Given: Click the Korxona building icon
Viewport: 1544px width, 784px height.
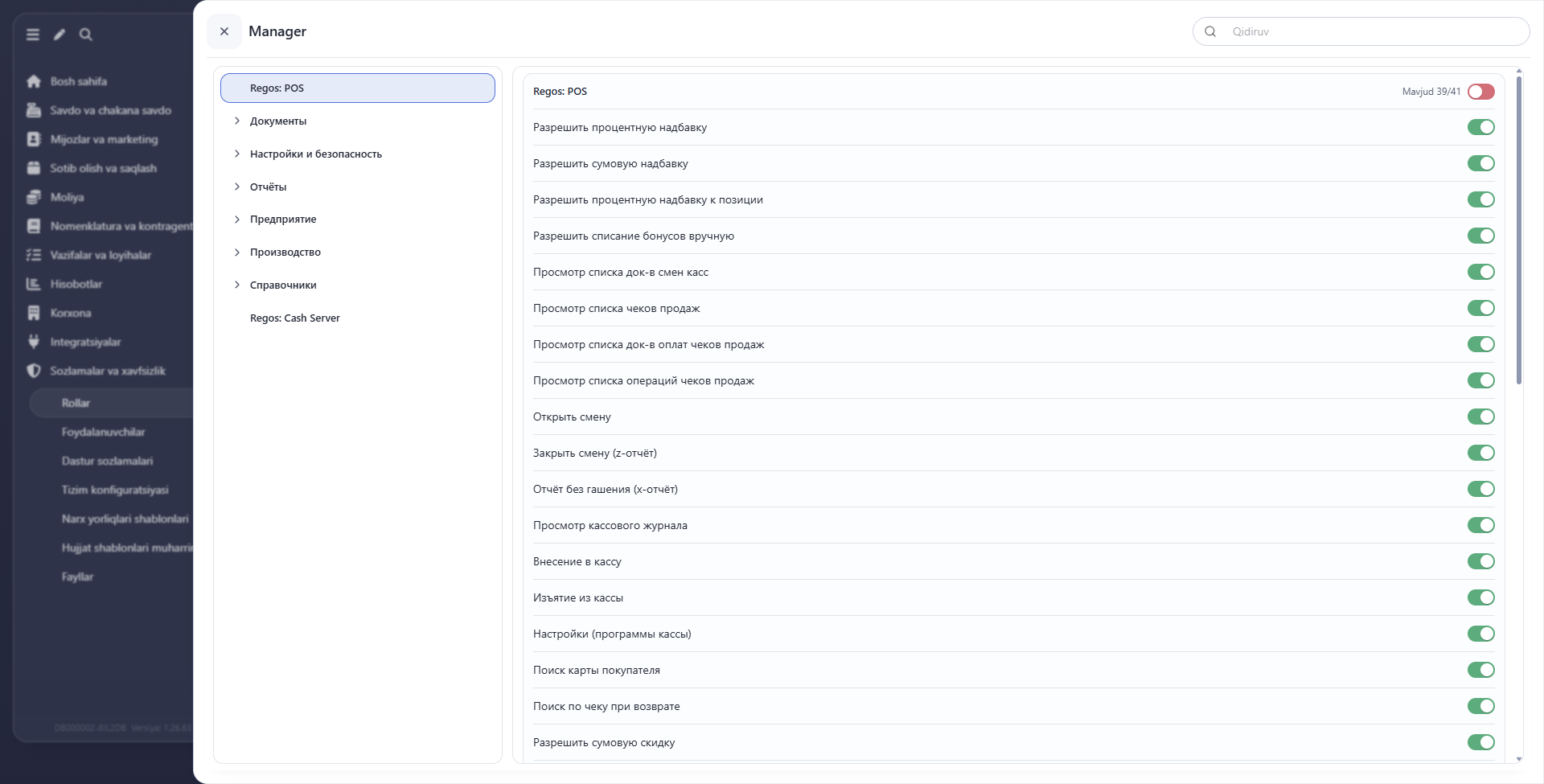Looking at the screenshot, I should [34, 313].
